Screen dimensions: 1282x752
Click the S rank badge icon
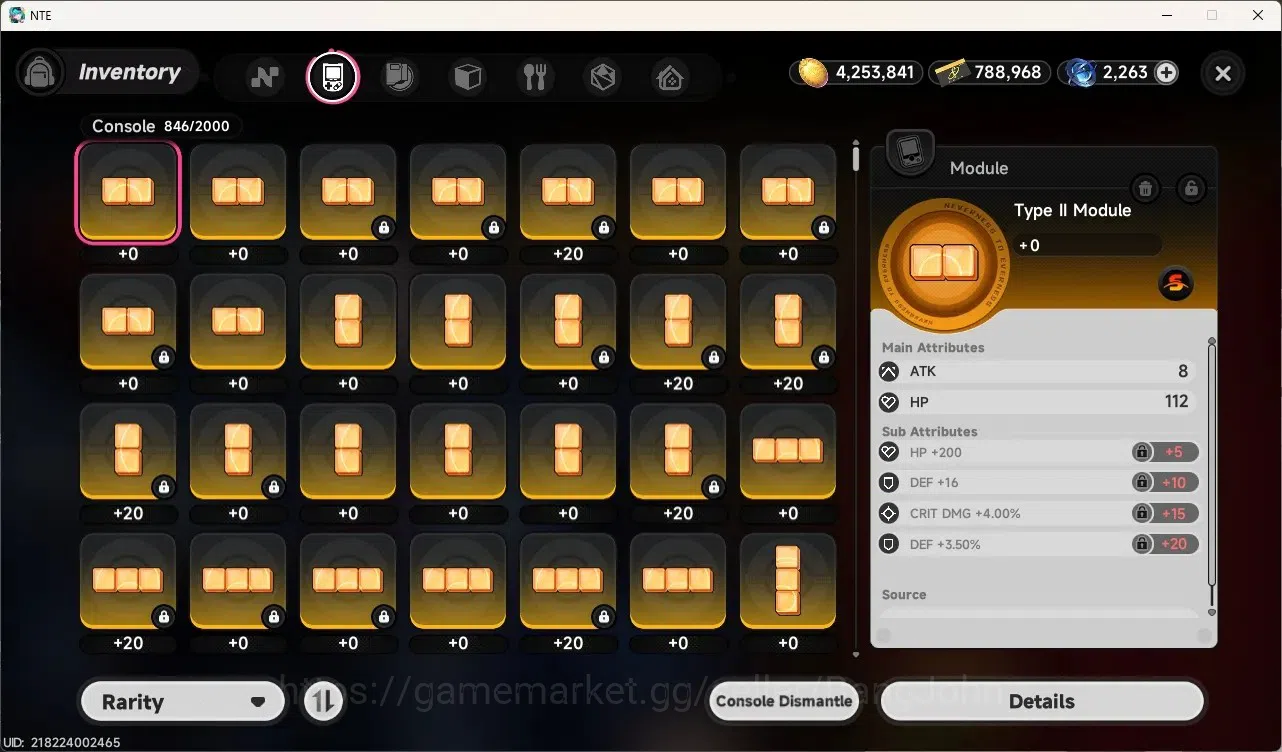[x=1176, y=284]
